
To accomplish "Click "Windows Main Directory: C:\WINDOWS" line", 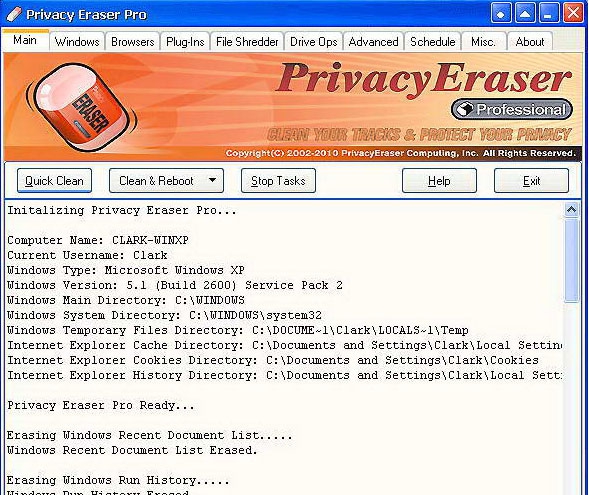I will pos(126,300).
